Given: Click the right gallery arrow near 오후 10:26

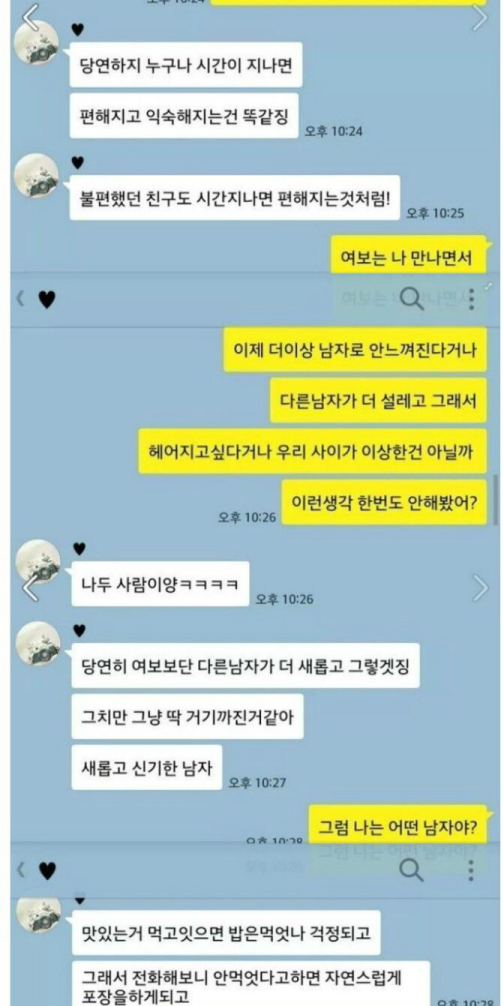Looking at the screenshot, I should (480, 588).
